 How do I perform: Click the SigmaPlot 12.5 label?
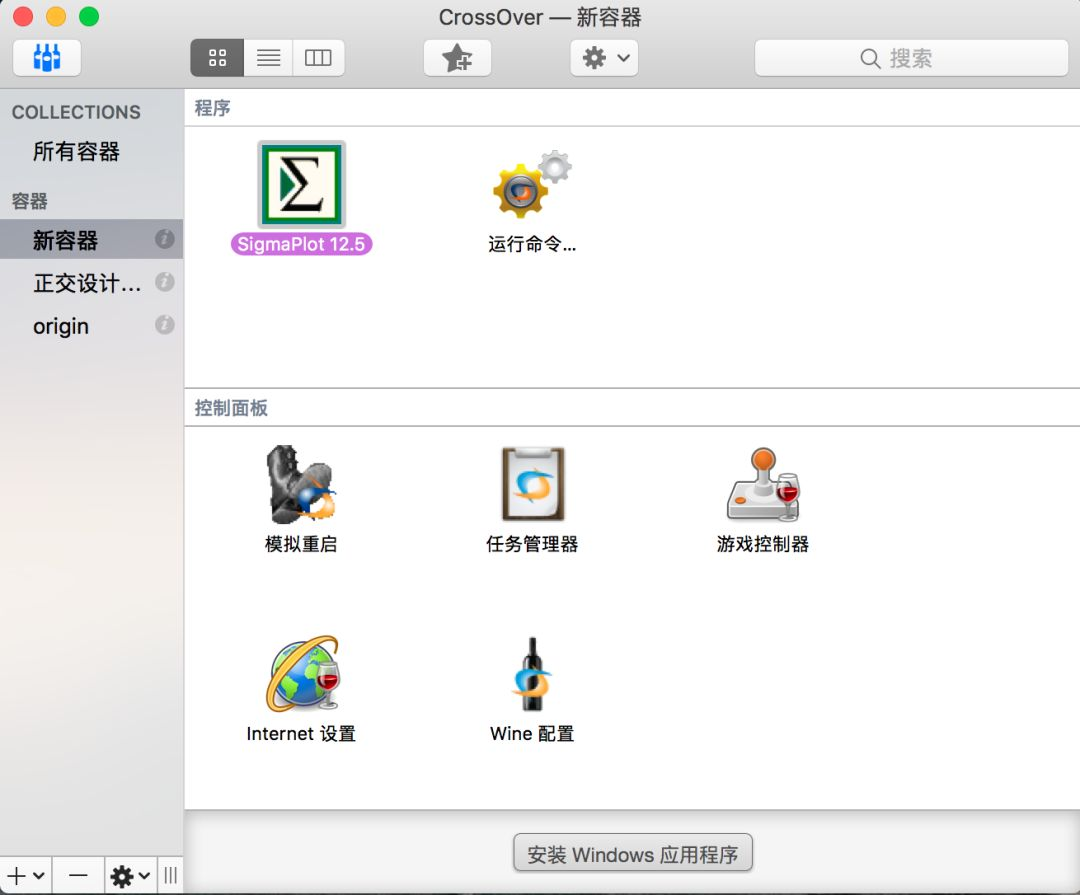coord(302,245)
